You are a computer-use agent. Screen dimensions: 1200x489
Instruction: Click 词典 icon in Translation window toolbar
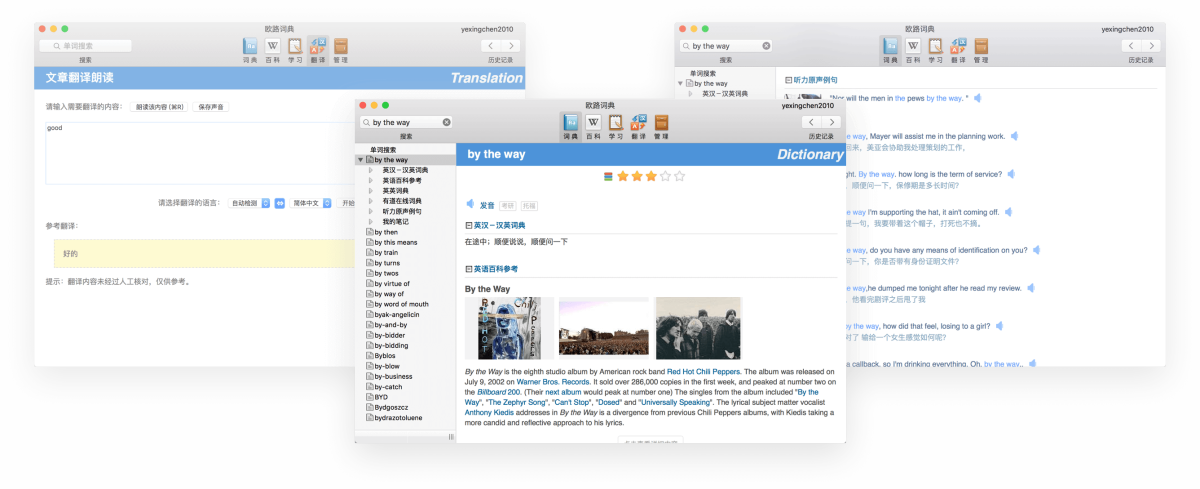coord(250,46)
